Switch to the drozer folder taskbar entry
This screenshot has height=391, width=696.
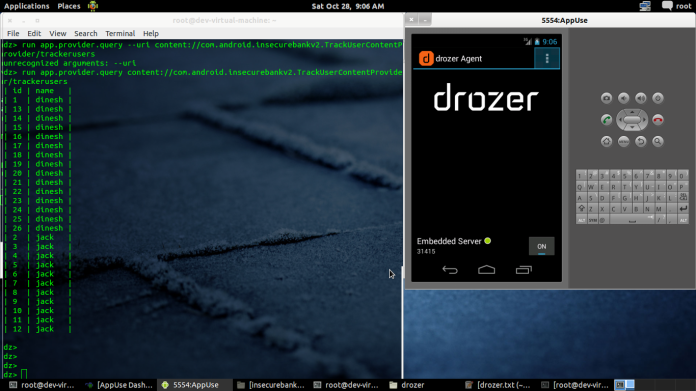coord(407,385)
